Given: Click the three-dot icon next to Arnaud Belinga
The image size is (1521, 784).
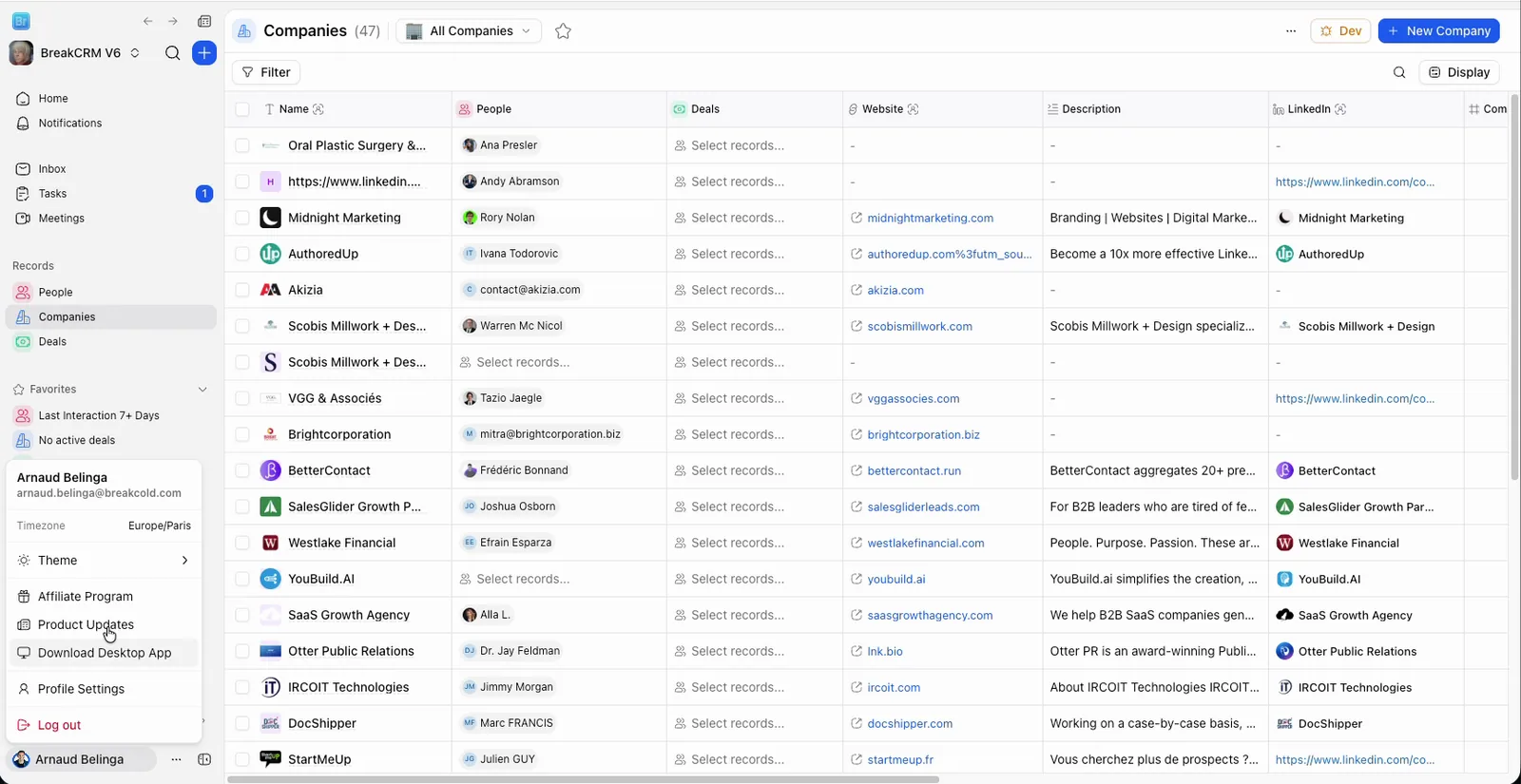Looking at the screenshot, I should click(x=176, y=759).
